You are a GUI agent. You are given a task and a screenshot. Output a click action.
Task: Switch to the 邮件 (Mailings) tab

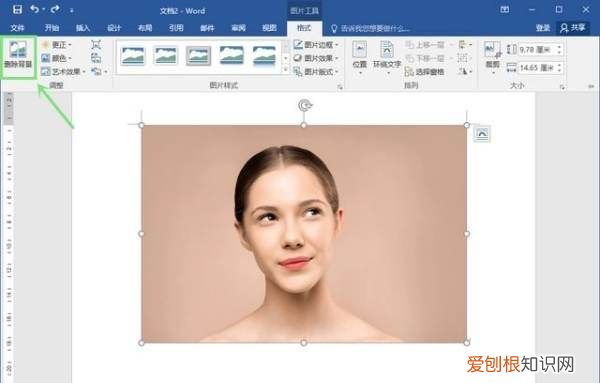(x=207, y=28)
